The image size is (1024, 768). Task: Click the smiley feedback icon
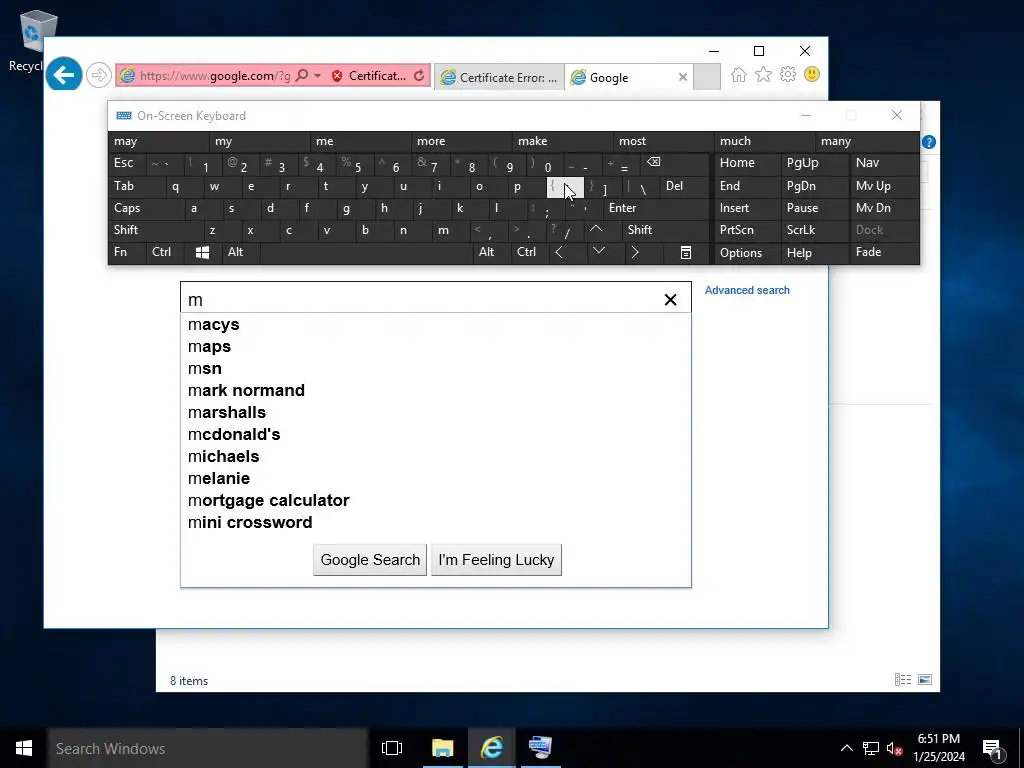point(812,74)
